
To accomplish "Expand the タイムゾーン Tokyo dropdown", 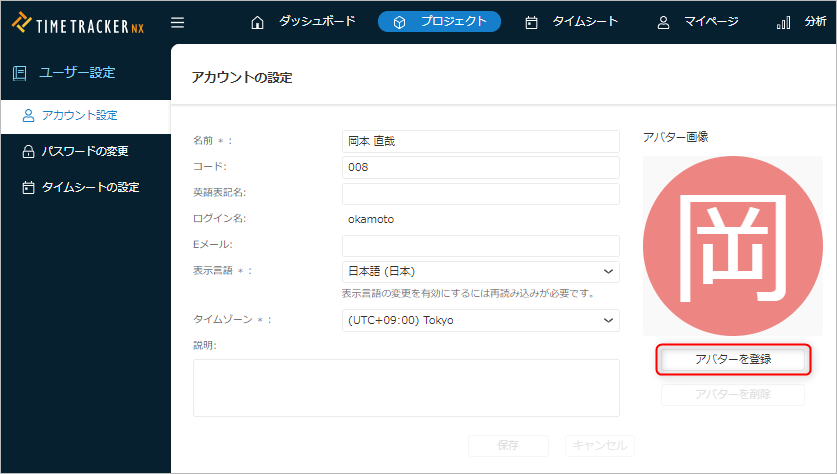I will [480, 320].
